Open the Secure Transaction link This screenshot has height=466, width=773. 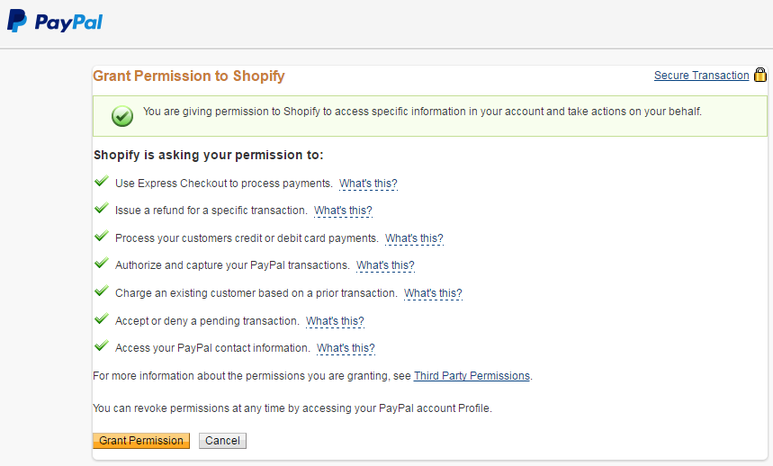(701, 76)
